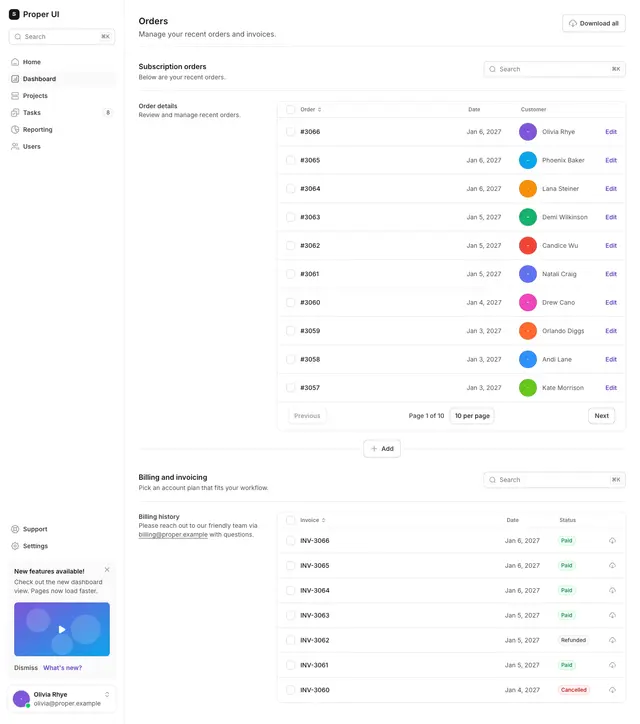Open Reporting in sidebar

click(62, 130)
